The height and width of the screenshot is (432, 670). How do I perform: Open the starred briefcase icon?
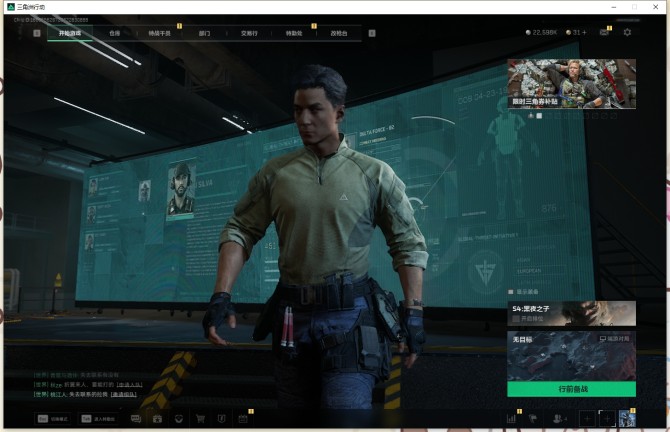coord(157,418)
